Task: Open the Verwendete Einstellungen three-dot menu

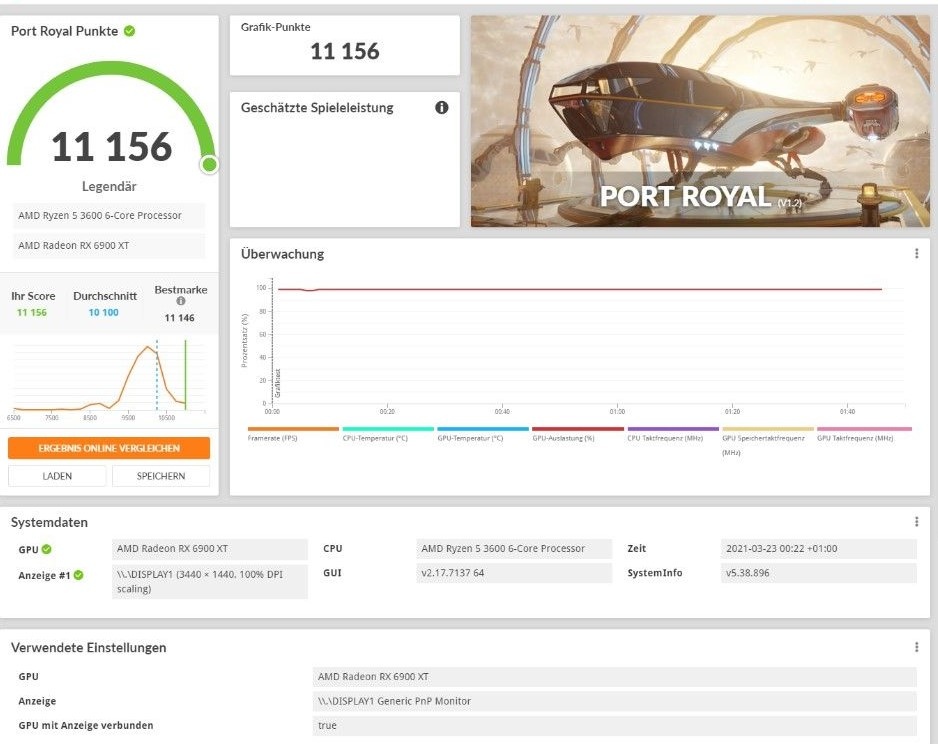Action: pos(916,647)
